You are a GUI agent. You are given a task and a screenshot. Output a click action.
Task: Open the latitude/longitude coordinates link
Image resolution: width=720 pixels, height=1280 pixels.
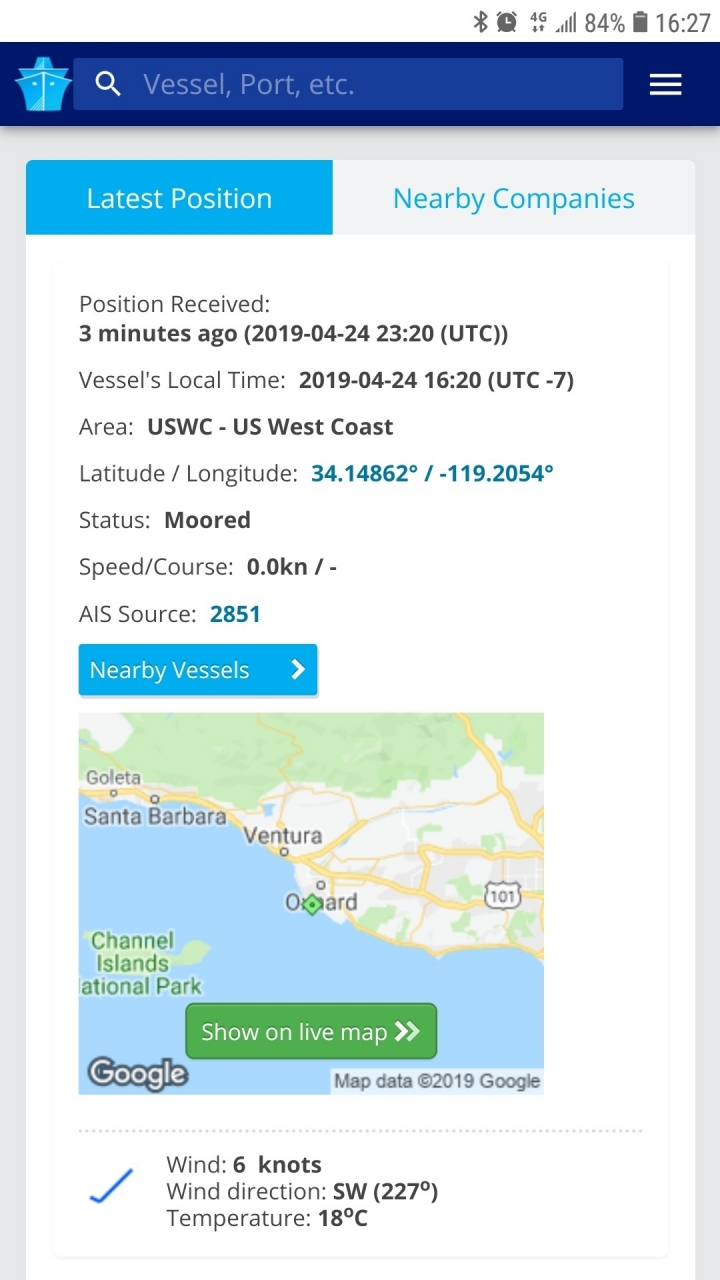(432, 473)
